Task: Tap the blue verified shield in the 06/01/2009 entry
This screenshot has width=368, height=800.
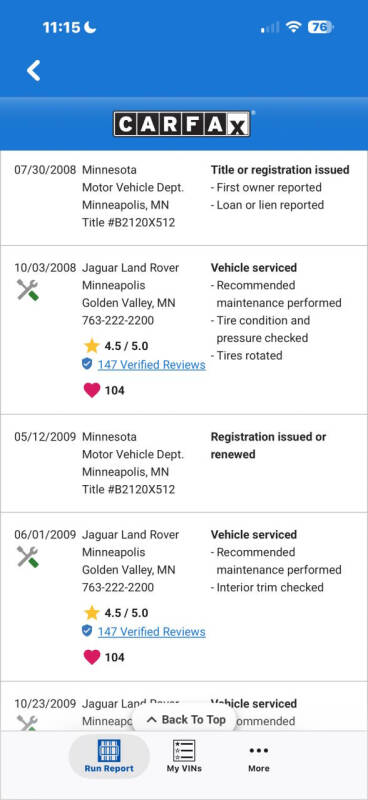Action: (x=87, y=631)
